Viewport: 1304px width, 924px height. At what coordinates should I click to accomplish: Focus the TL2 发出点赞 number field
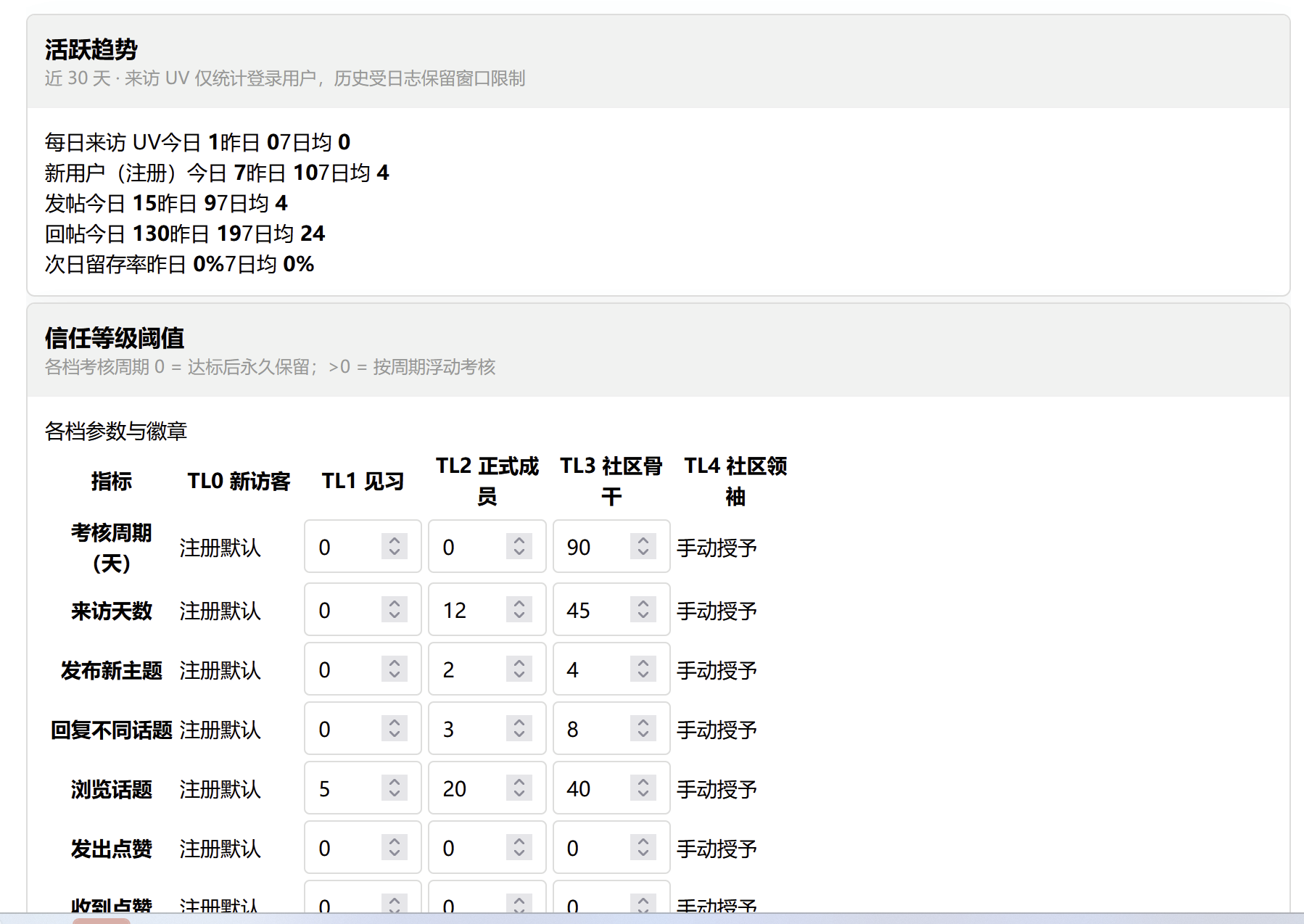pos(487,847)
